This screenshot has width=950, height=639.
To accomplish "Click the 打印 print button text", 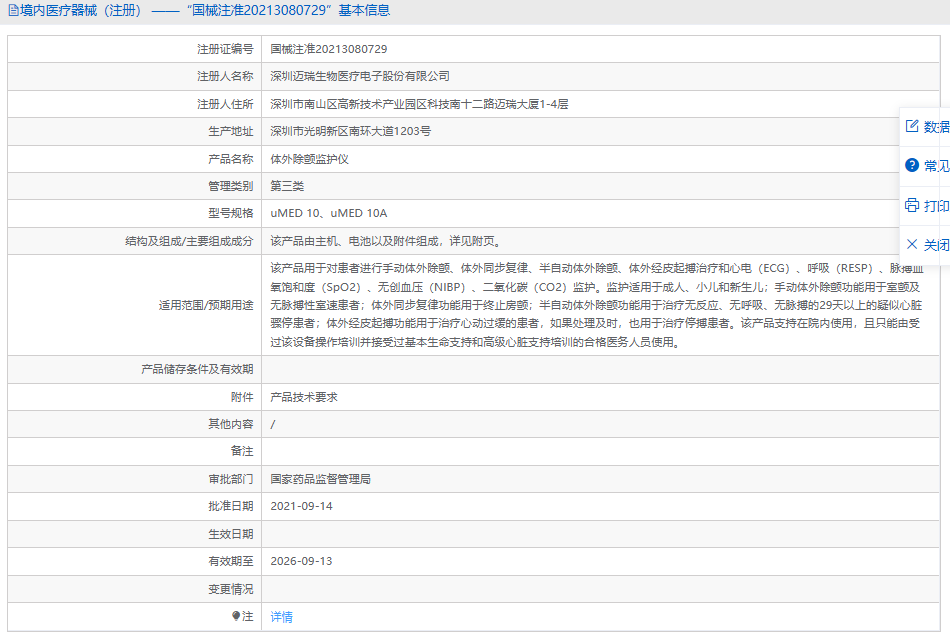I will [x=936, y=205].
